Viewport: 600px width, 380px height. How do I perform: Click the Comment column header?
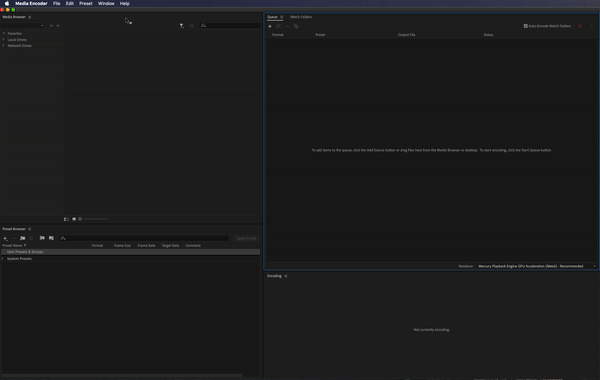[193, 245]
